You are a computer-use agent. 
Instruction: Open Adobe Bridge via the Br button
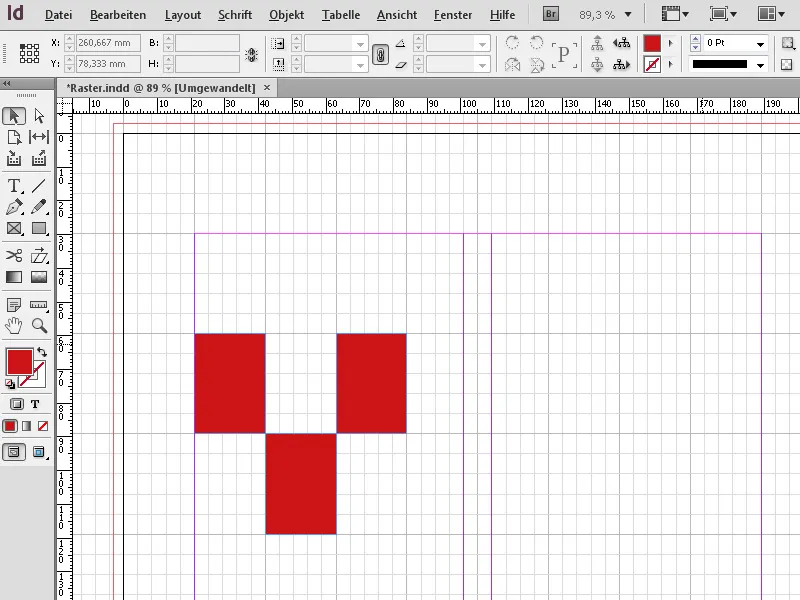pos(549,14)
